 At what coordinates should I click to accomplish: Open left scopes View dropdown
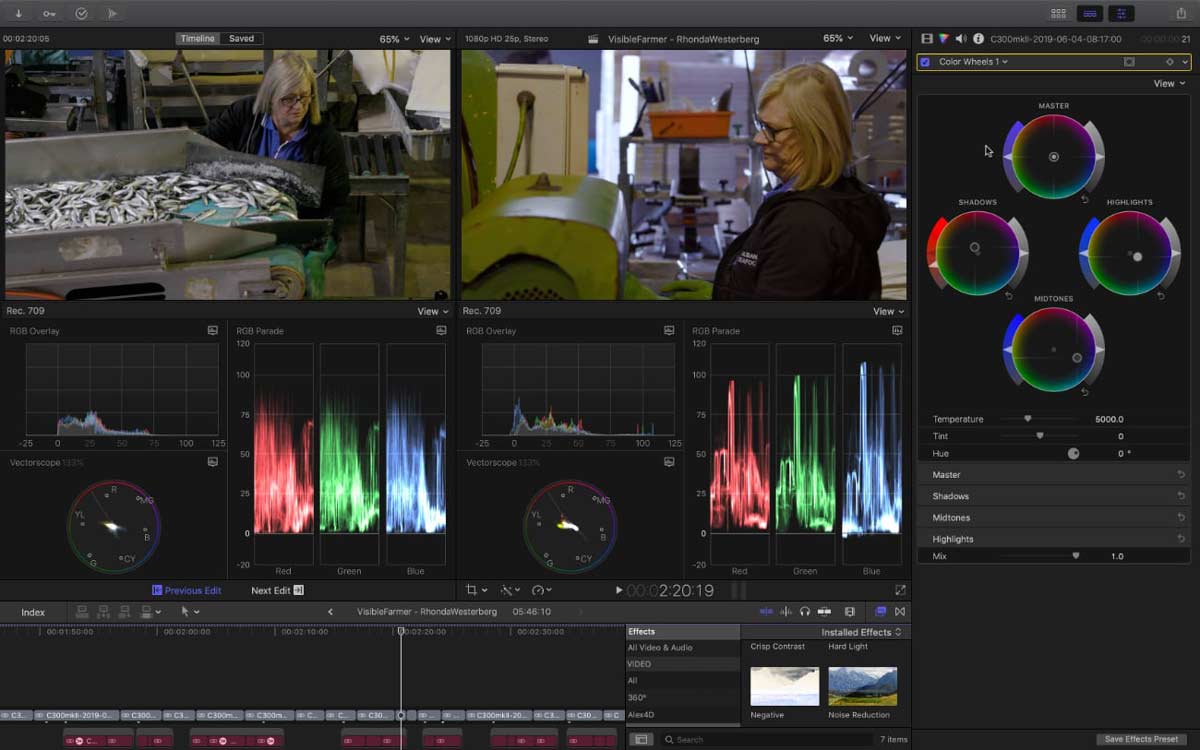pos(433,311)
